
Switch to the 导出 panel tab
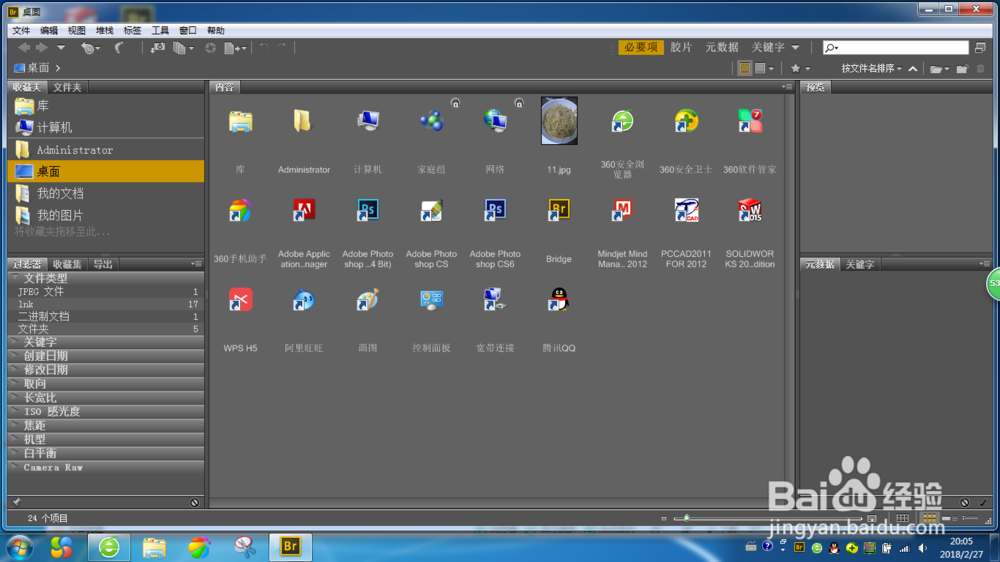click(103, 264)
